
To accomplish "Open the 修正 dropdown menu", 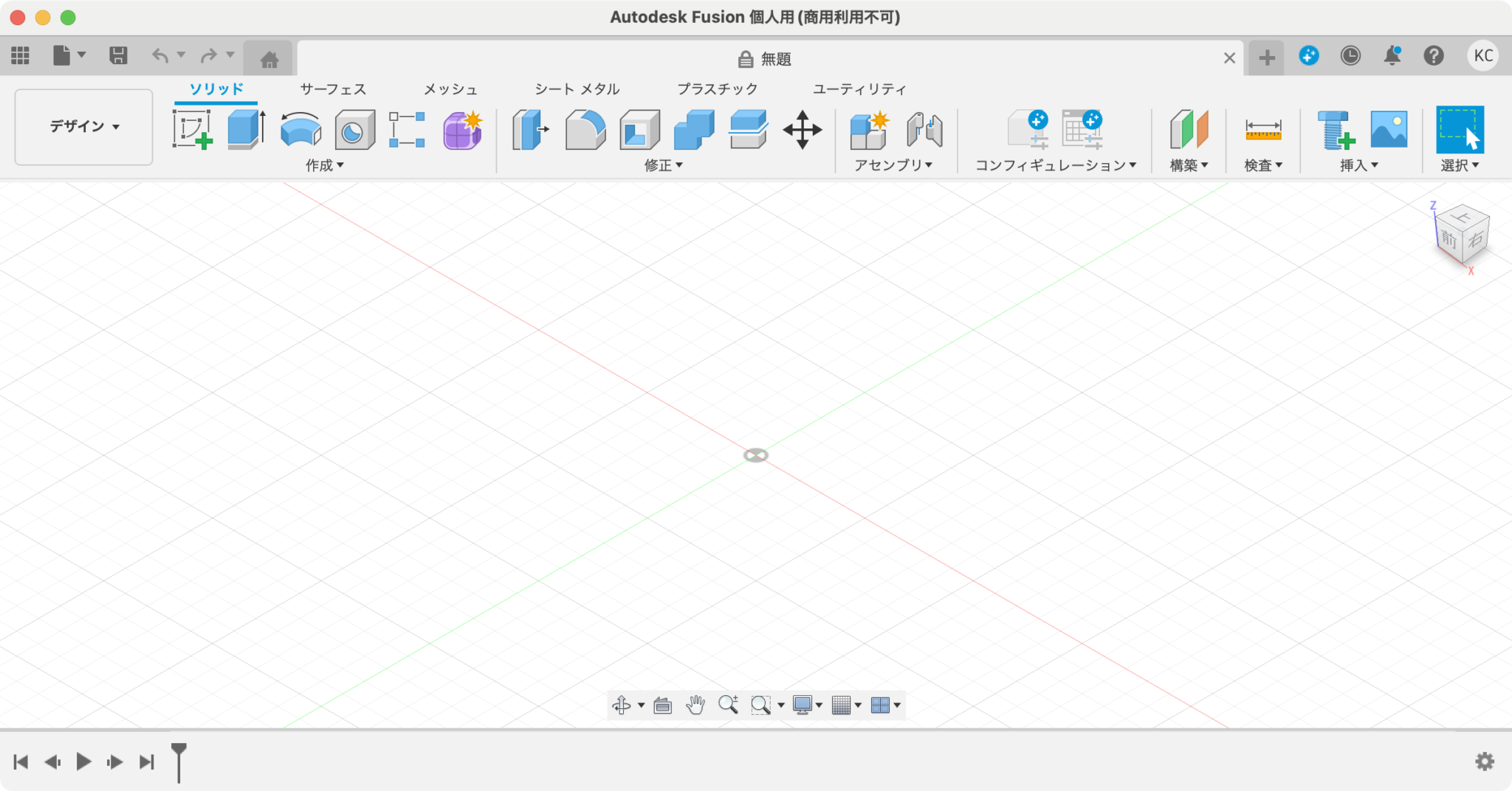I will pos(663,165).
